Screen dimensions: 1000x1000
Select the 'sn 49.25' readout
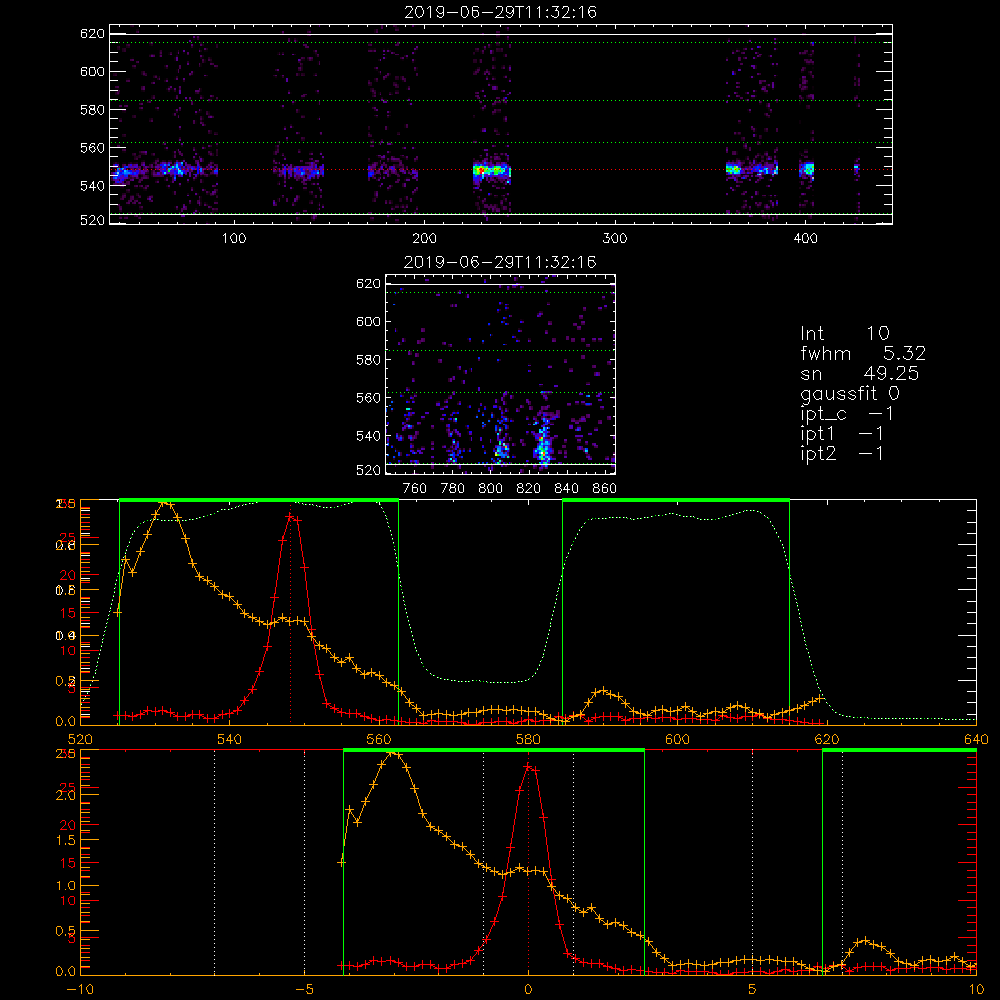point(860,373)
